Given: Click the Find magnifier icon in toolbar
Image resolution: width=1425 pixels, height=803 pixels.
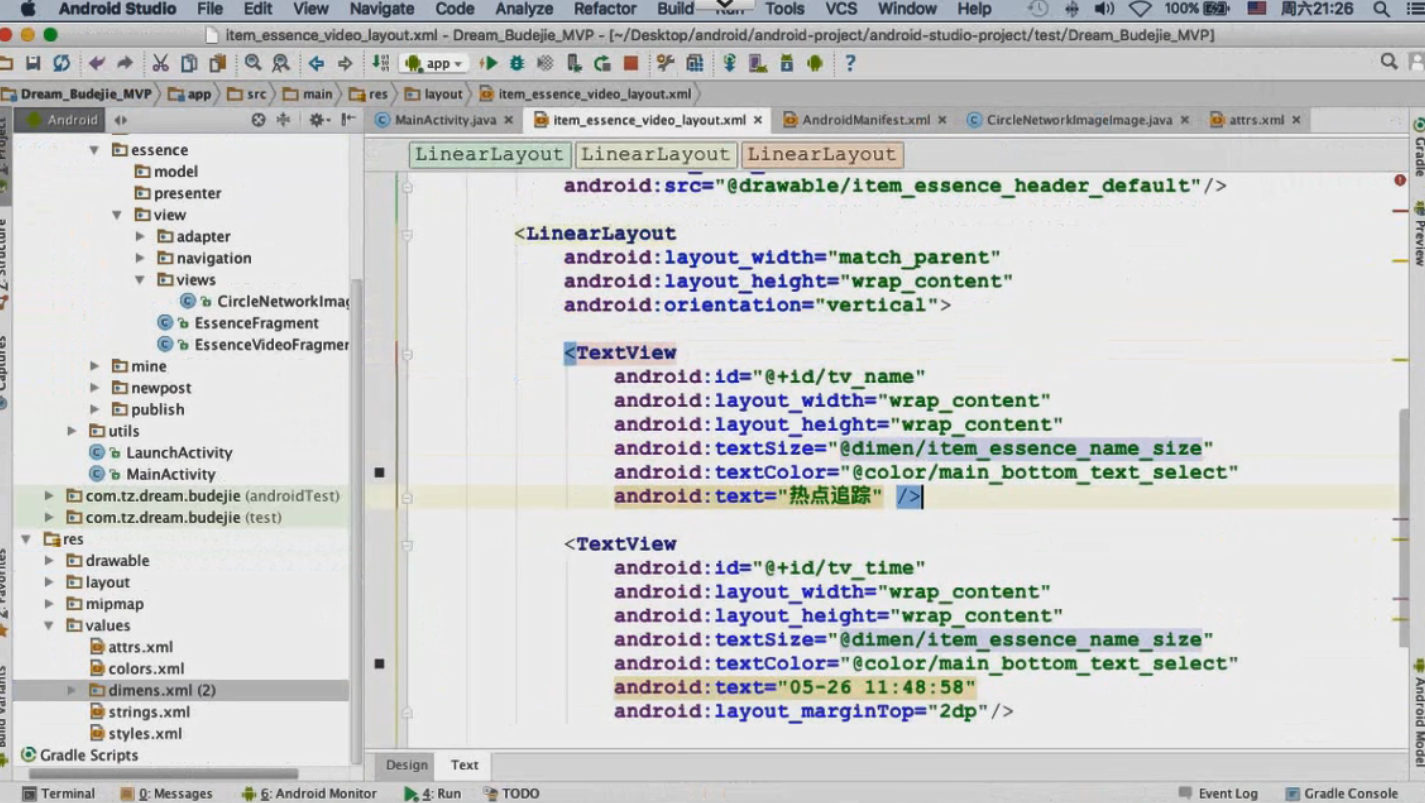Looking at the screenshot, I should coord(253,63).
